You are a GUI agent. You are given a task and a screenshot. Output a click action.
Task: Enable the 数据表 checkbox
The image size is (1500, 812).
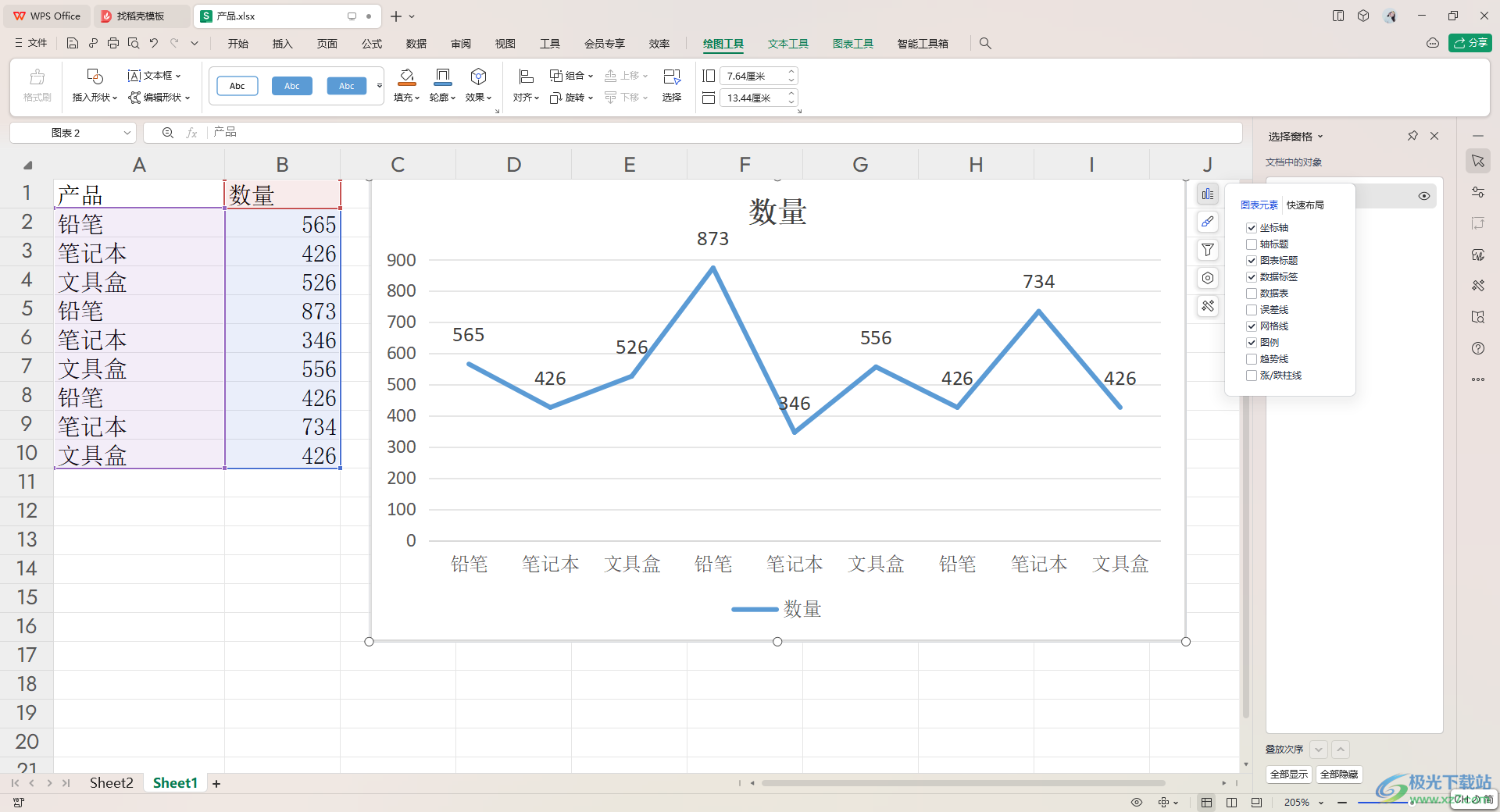1252,294
